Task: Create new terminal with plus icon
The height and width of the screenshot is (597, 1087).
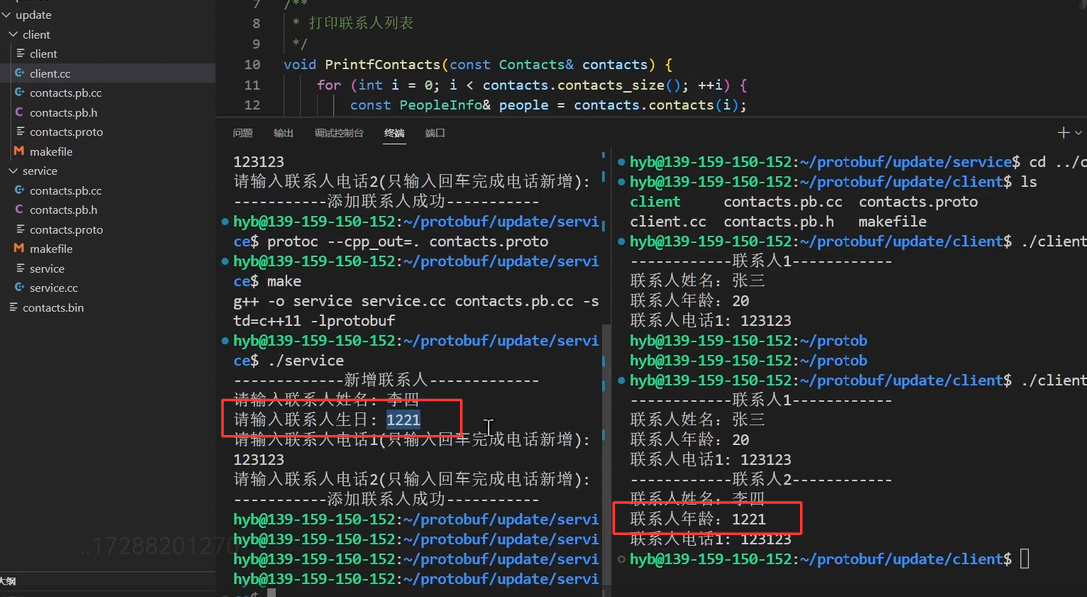Action: pos(1063,132)
